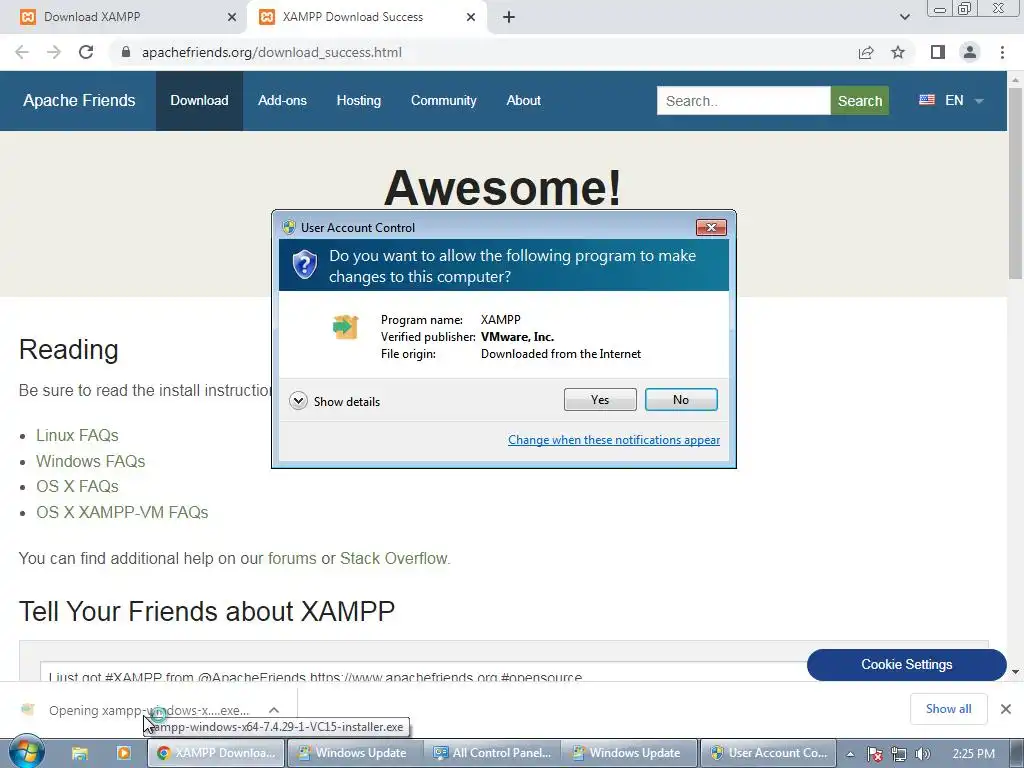The image size is (1024, 768).
Task: Open Action Center flag icon
Action: click(x=875, y=754)
